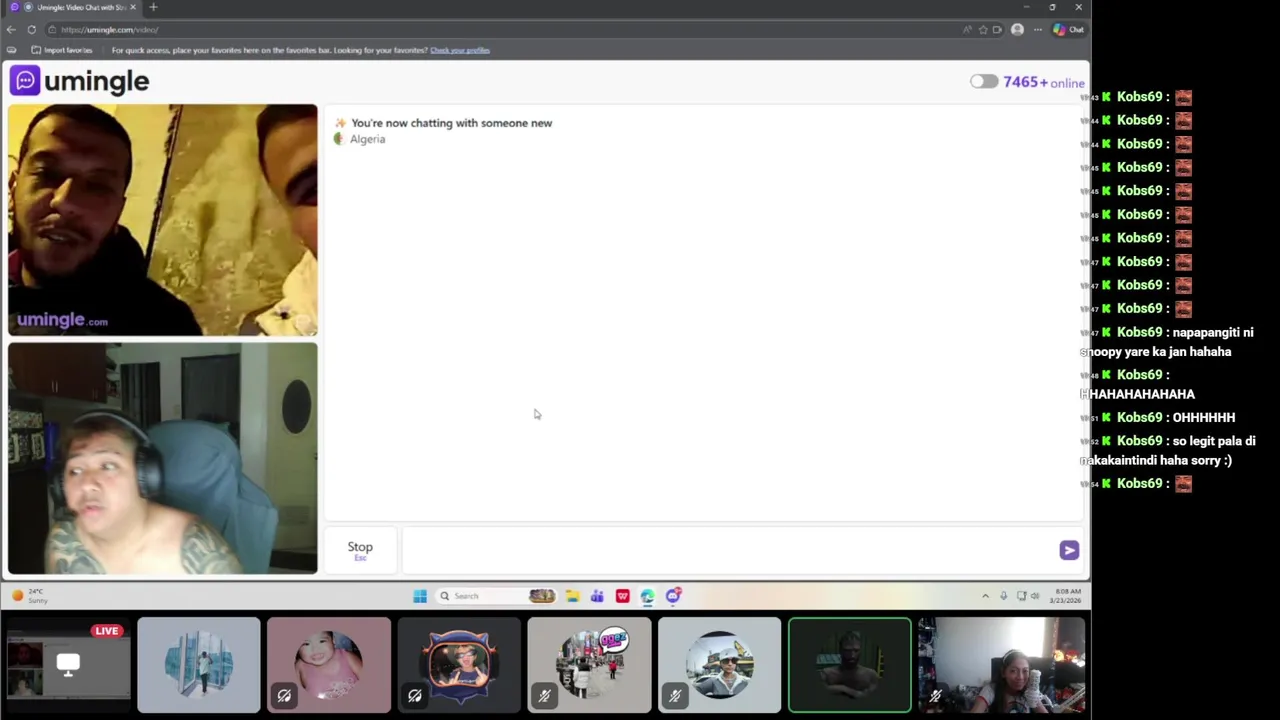Click the muted mic icon on car driver tile
The height and width of the screenshot is (720, 1280).
(674, 696)
